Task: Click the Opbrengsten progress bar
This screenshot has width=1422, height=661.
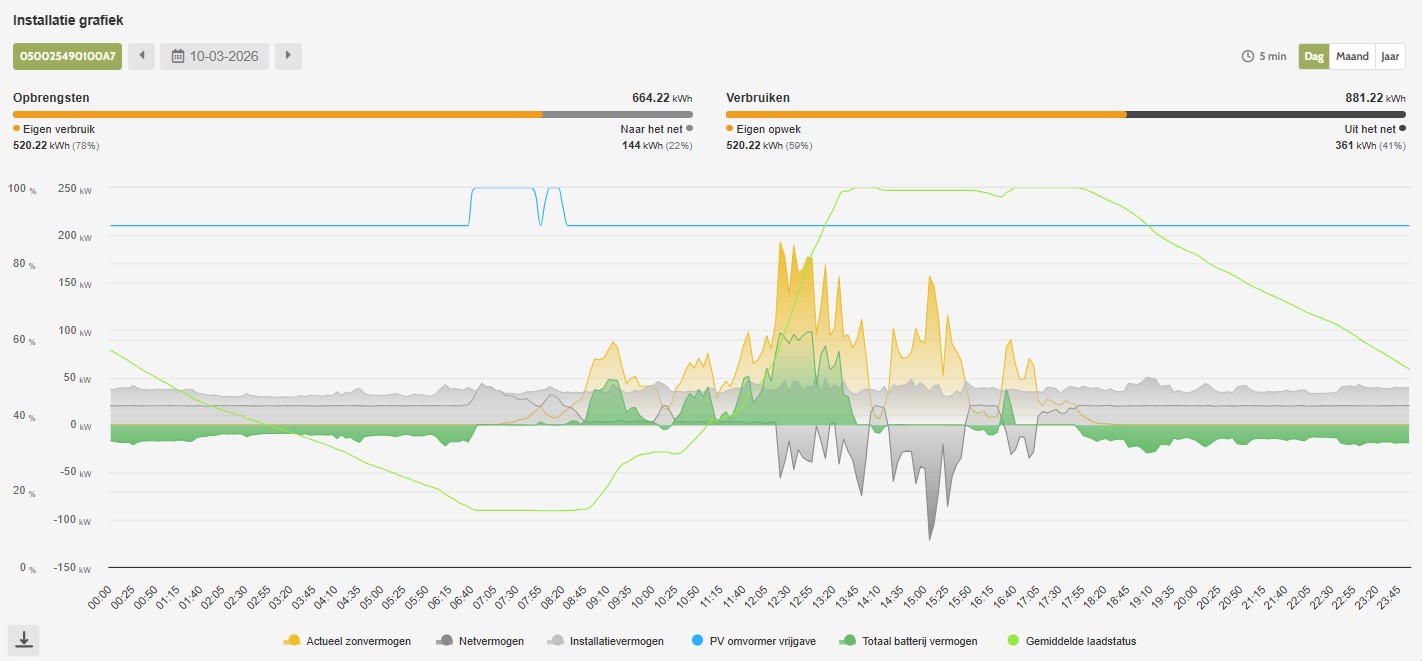Action: click(x=352, y=114)
